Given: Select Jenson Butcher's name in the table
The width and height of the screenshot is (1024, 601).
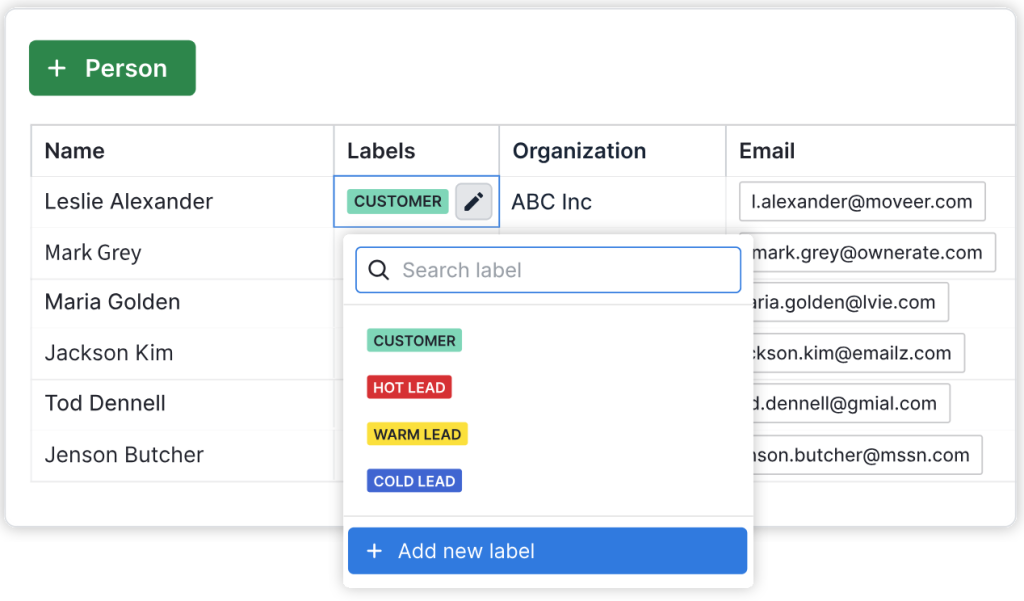Looking at the screenshot, I should 124,455.
